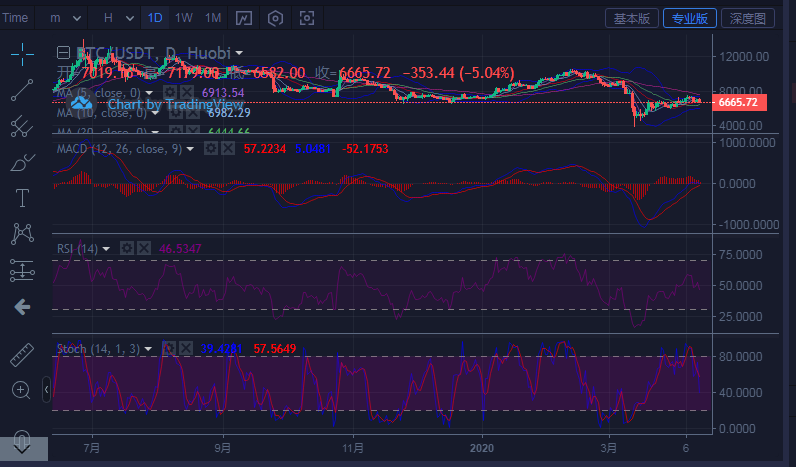Screen dimensions: 796x467
Task: Expand MACD (12, 26, close, 9) dropdown arrow
Action: pos(190,149)
